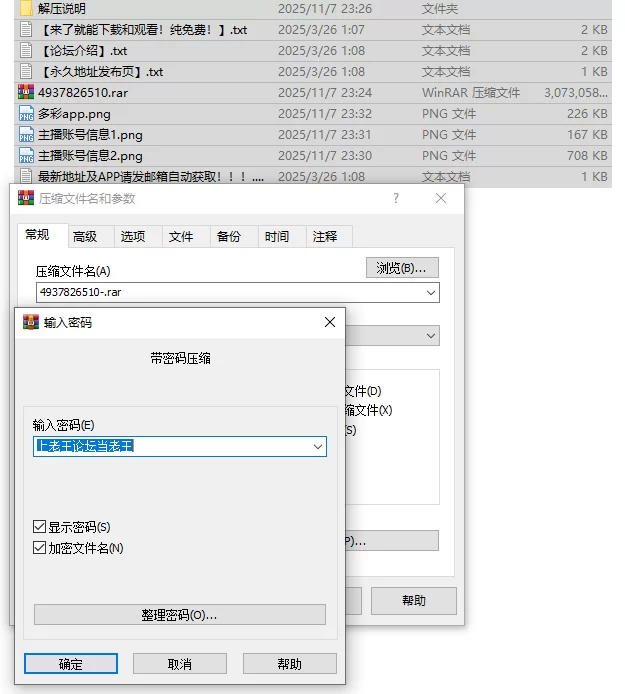Viewport: 625px width, 694px height.
Task: Click the text file icon of 【论坛介绍】.txt
Action: pyautogui.click(x=26, y=50)
